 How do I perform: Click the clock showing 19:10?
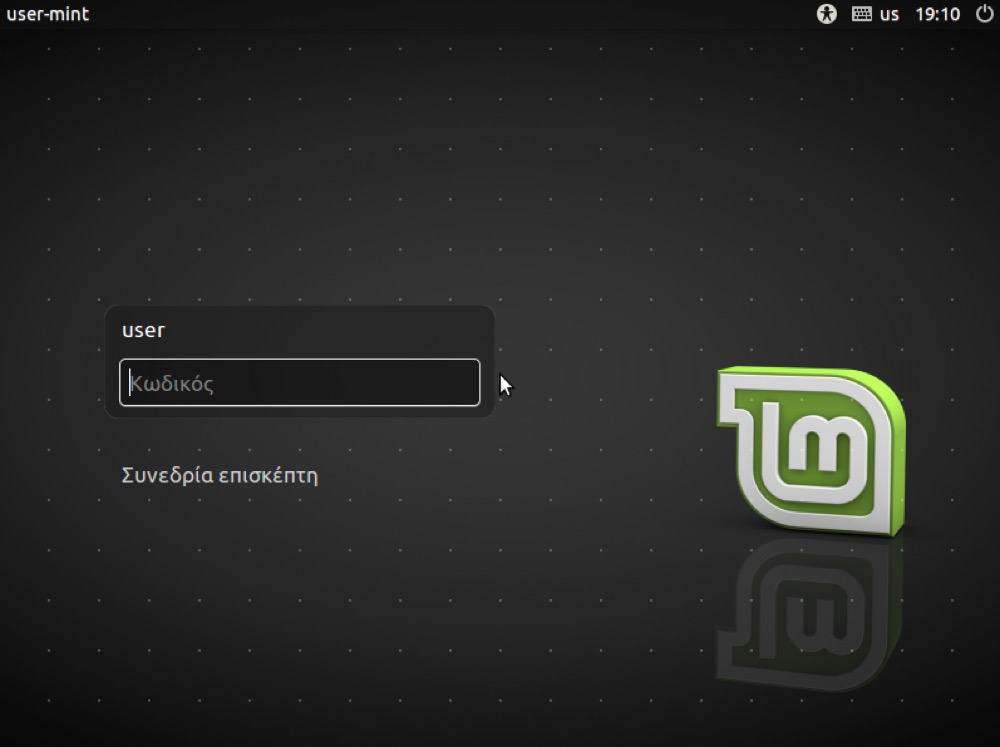coord(938,14)
